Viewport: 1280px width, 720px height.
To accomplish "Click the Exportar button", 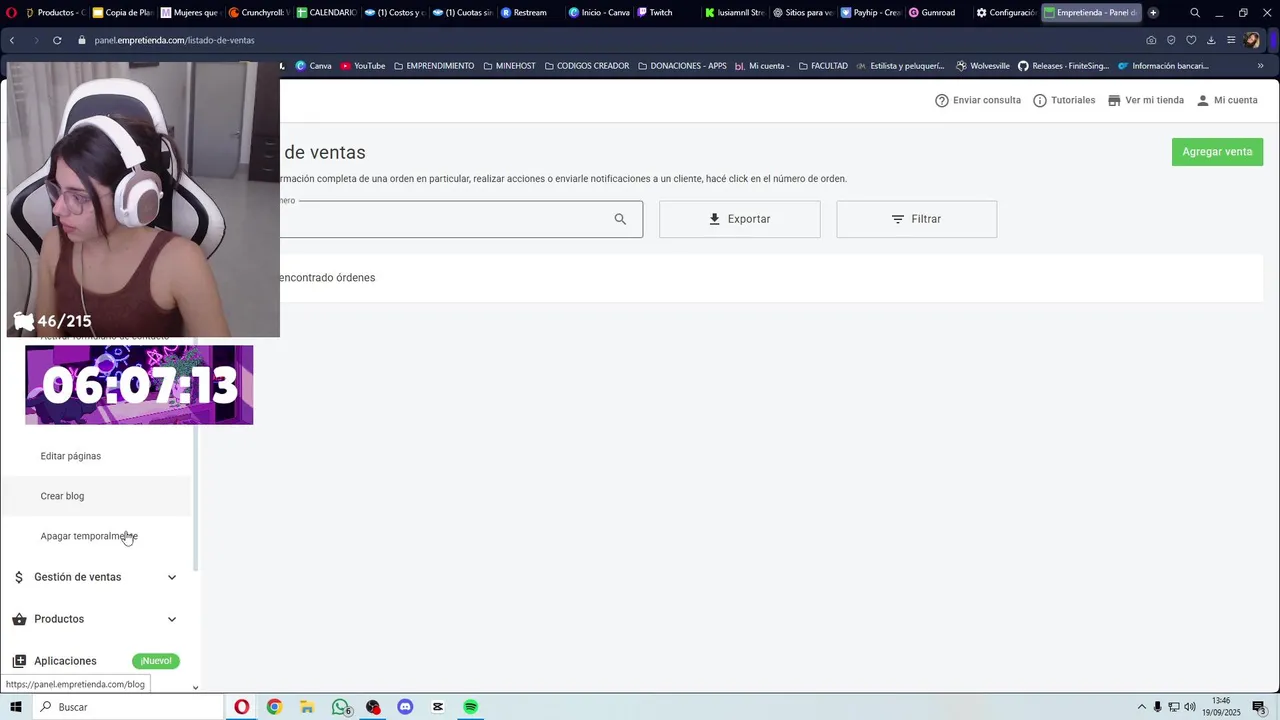I will point(739,219).
